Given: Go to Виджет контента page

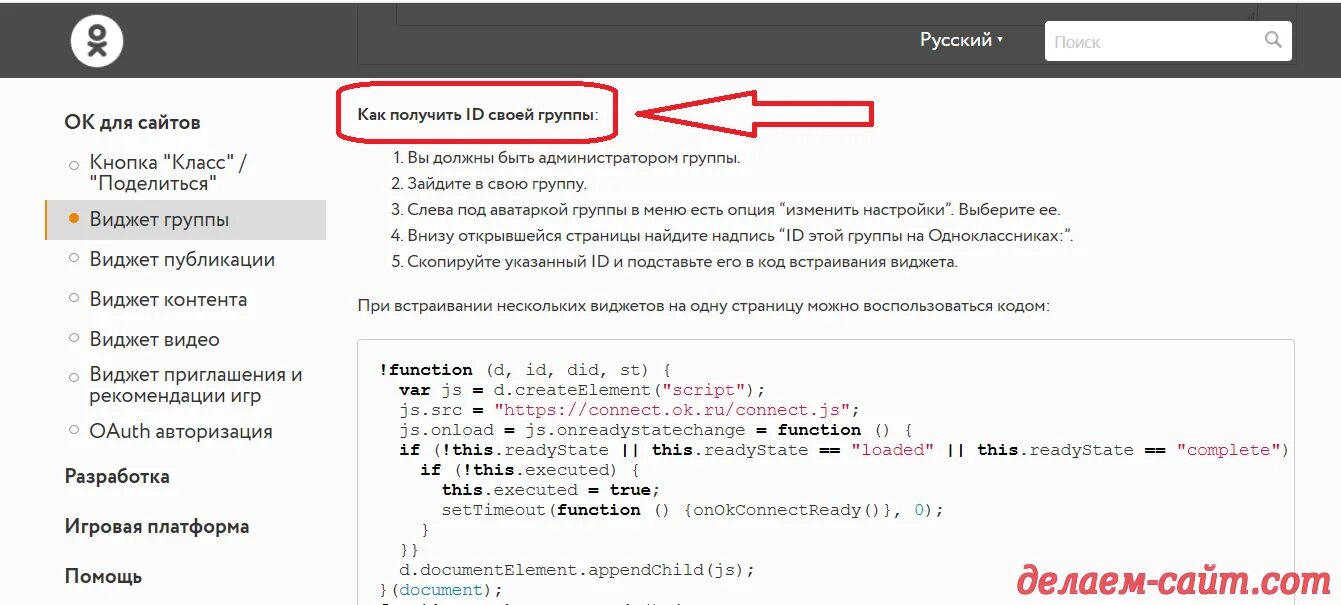Looking at the screenshot, I should pyautogui.click(x=168, y=299).
